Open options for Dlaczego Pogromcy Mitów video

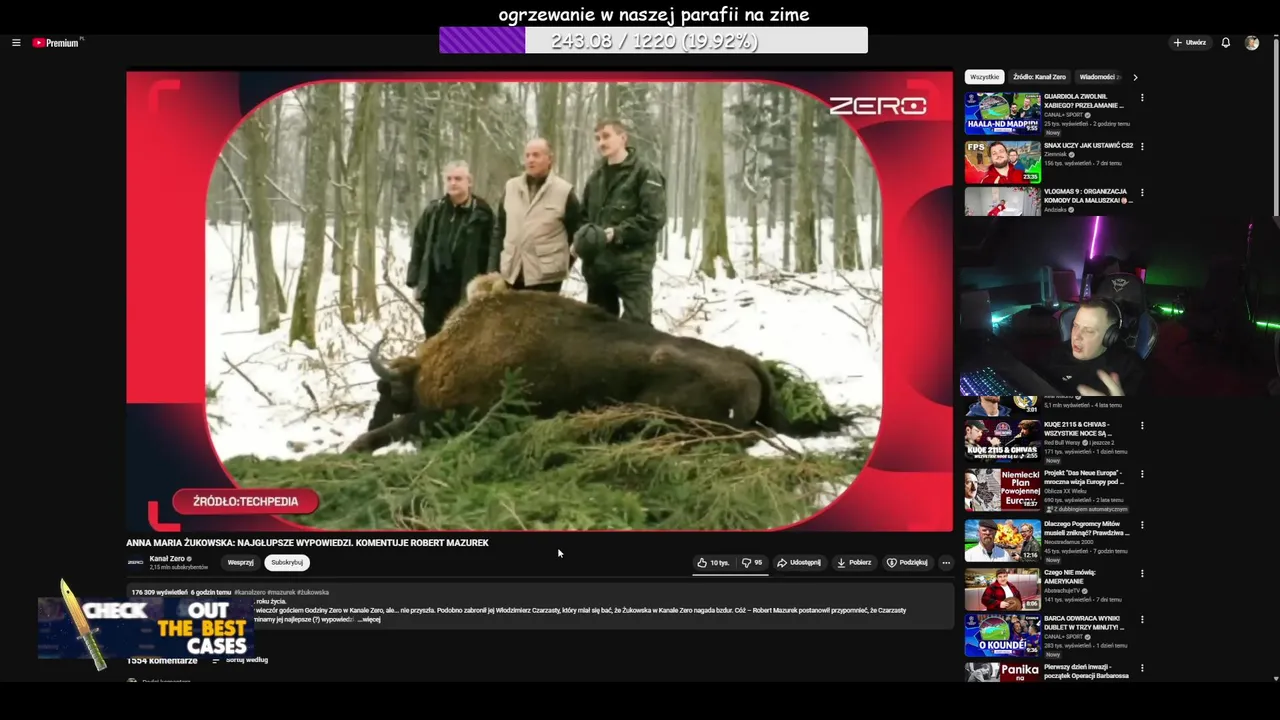pyautogui.click(x=1142, y=525)
